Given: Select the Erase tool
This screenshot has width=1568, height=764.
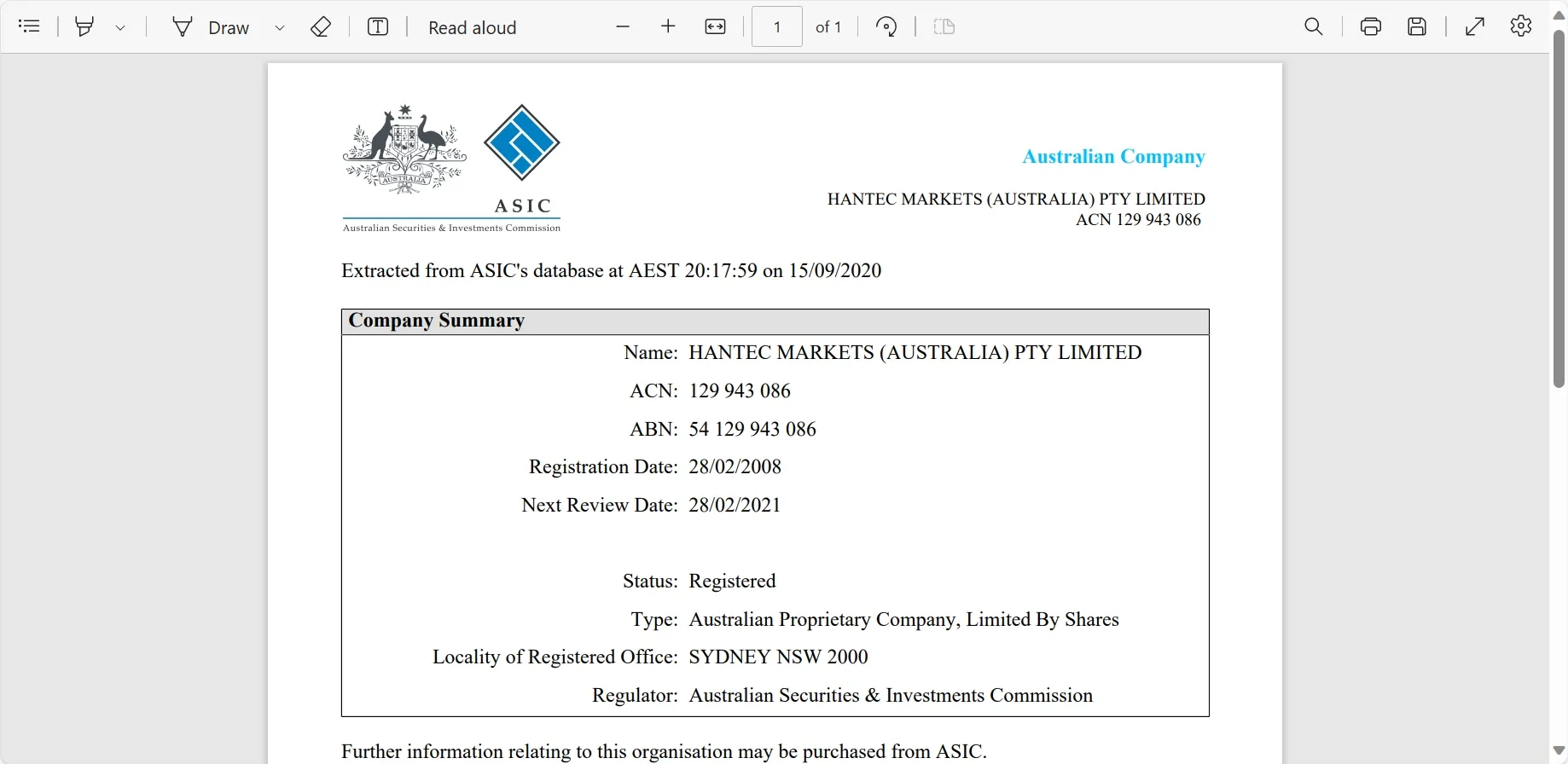Looking at the screenshot, I should 321,27.
